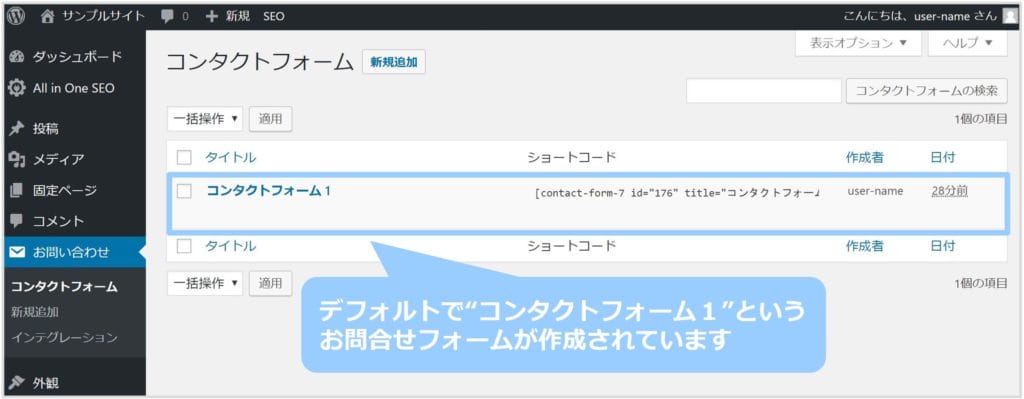Open the ダッシュボード dashboard icon
1024x399 pixels.
[x=17, y=57]
